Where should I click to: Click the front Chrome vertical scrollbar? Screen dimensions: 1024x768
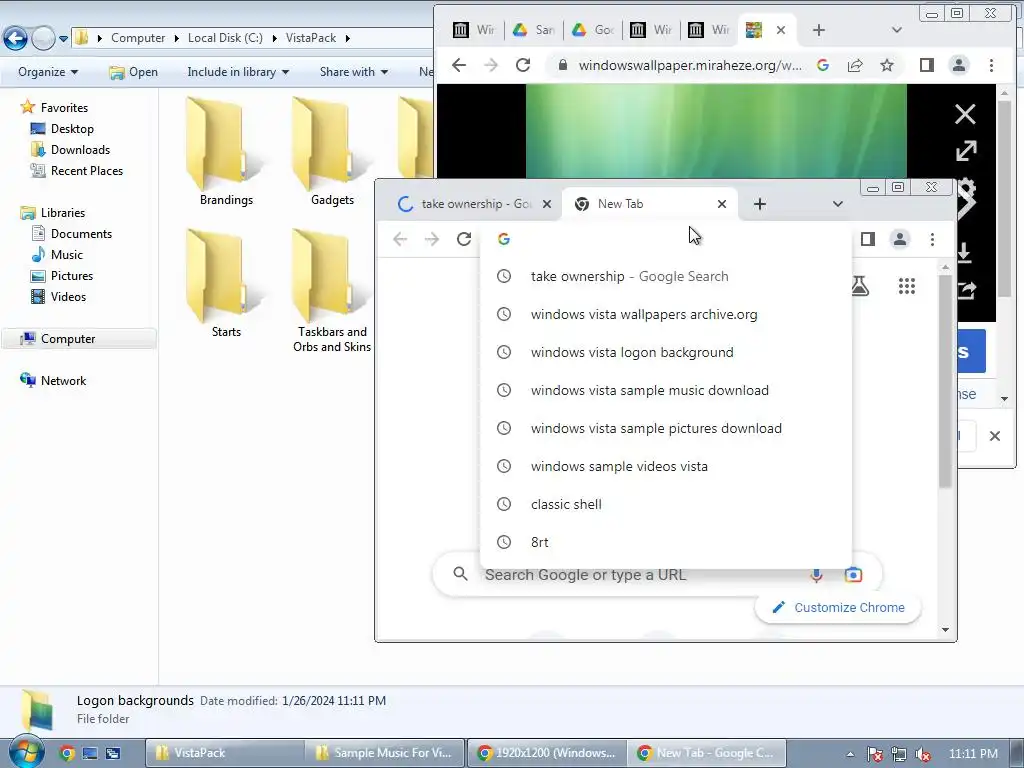pos(945,381)
